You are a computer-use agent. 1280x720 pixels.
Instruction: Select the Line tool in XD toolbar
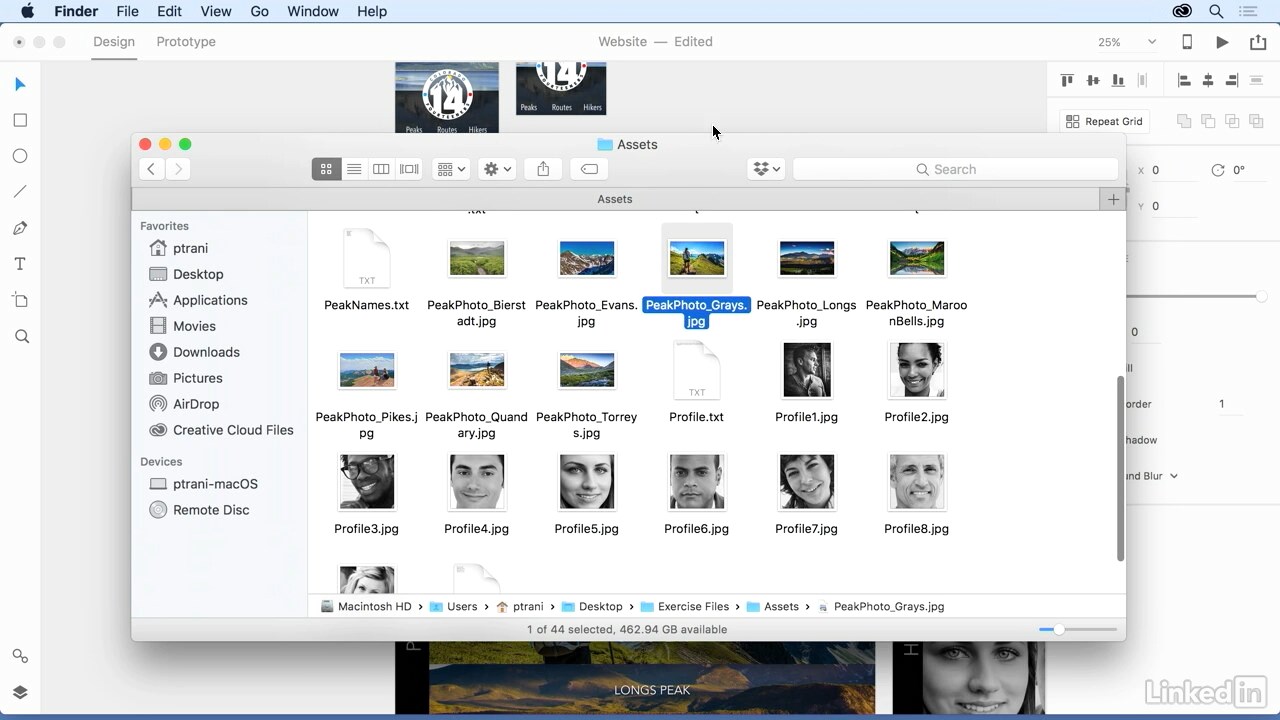[20, 192]
